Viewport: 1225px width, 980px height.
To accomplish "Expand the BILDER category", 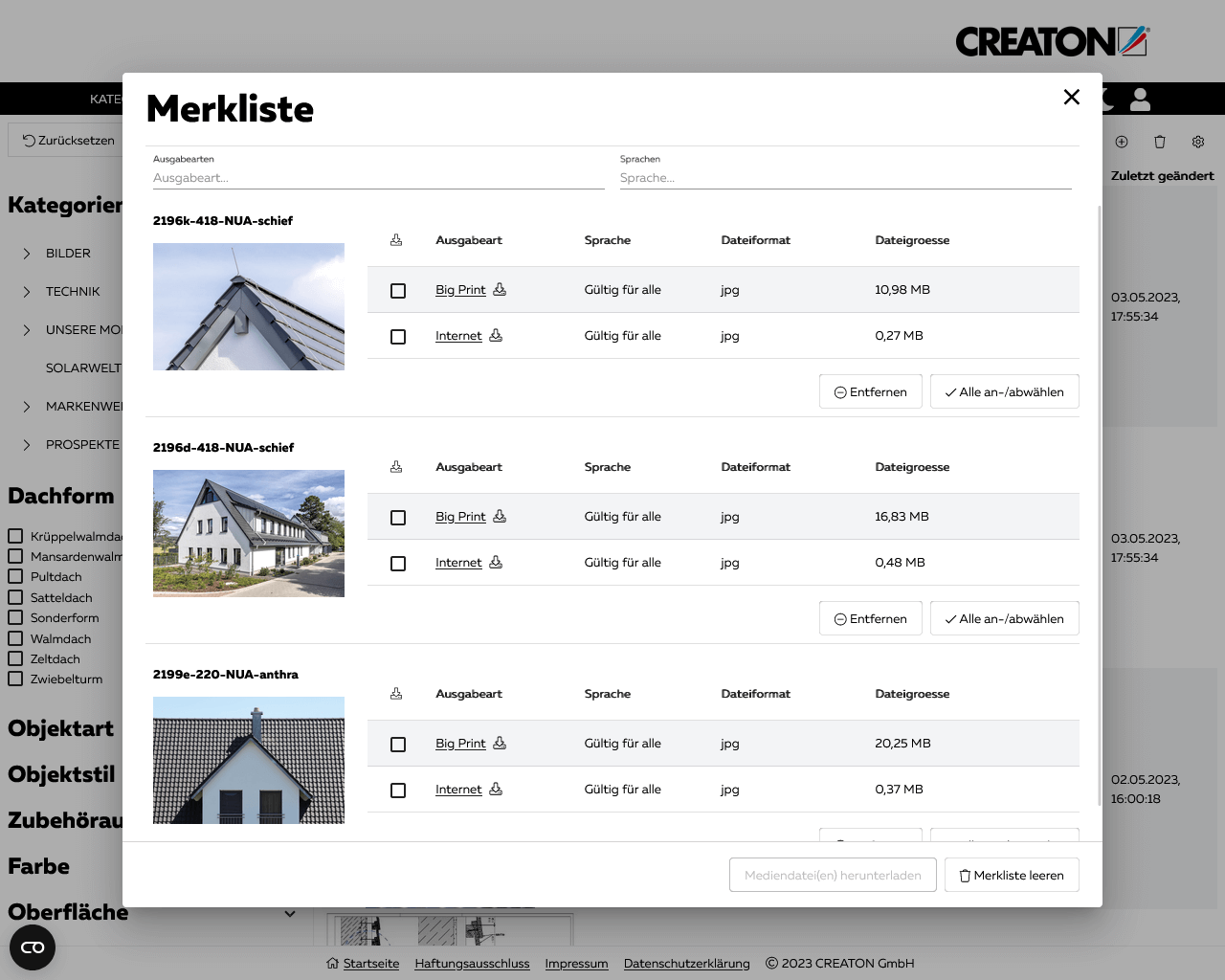I will point(27,254).
